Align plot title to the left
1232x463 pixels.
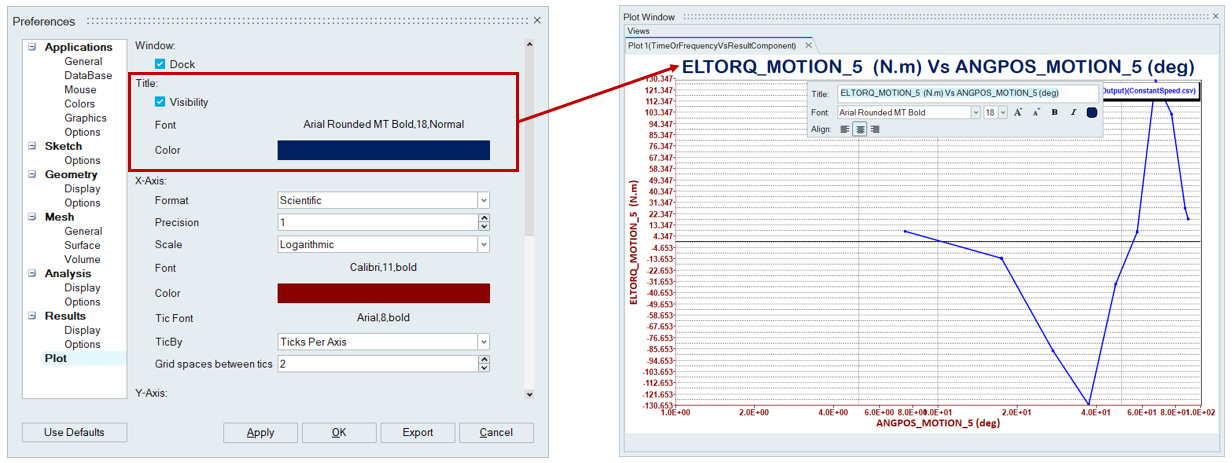[x=845, y=129]
